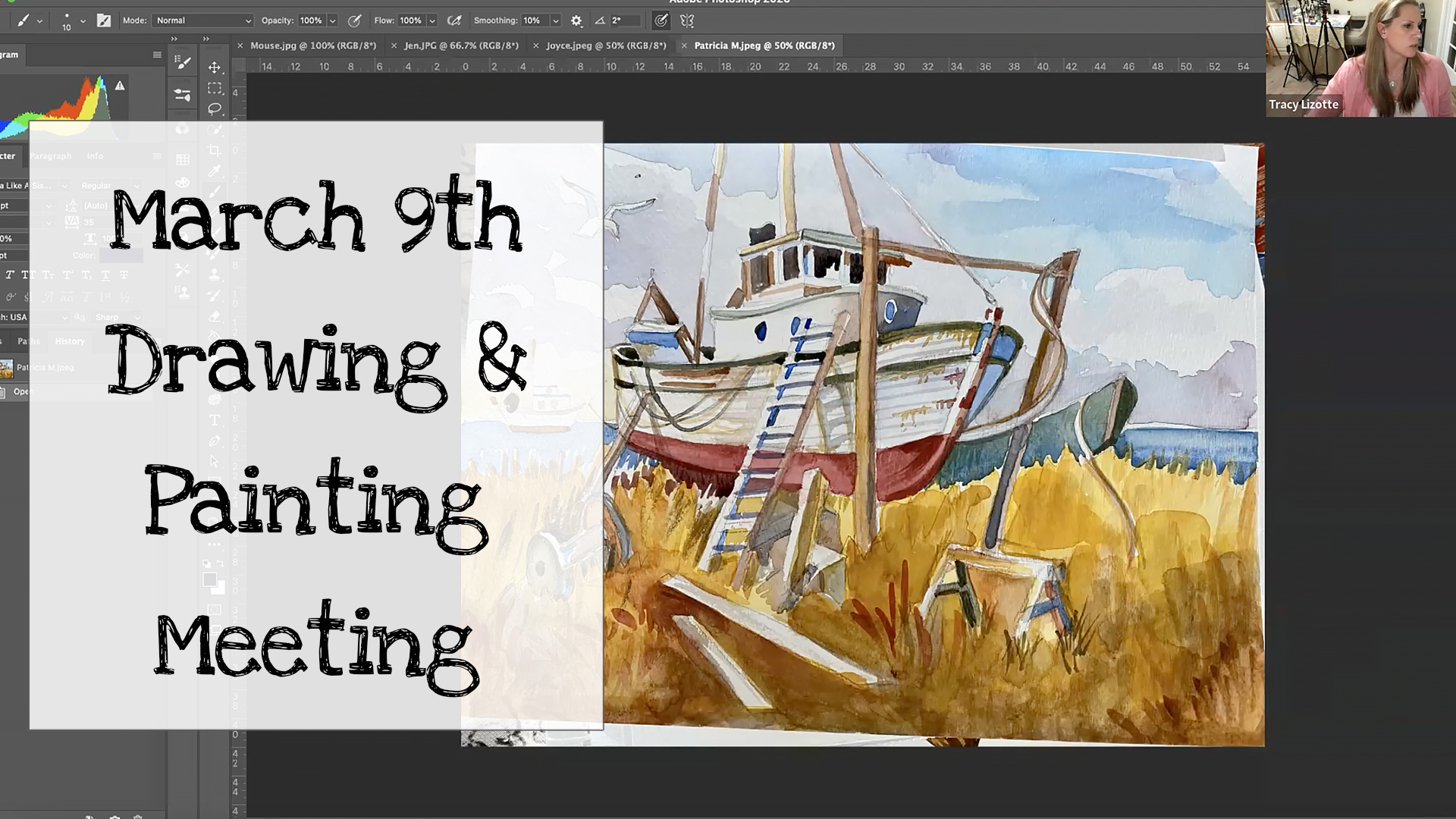
Task: Click the Flow 100% field
Action: pos(410,20)
